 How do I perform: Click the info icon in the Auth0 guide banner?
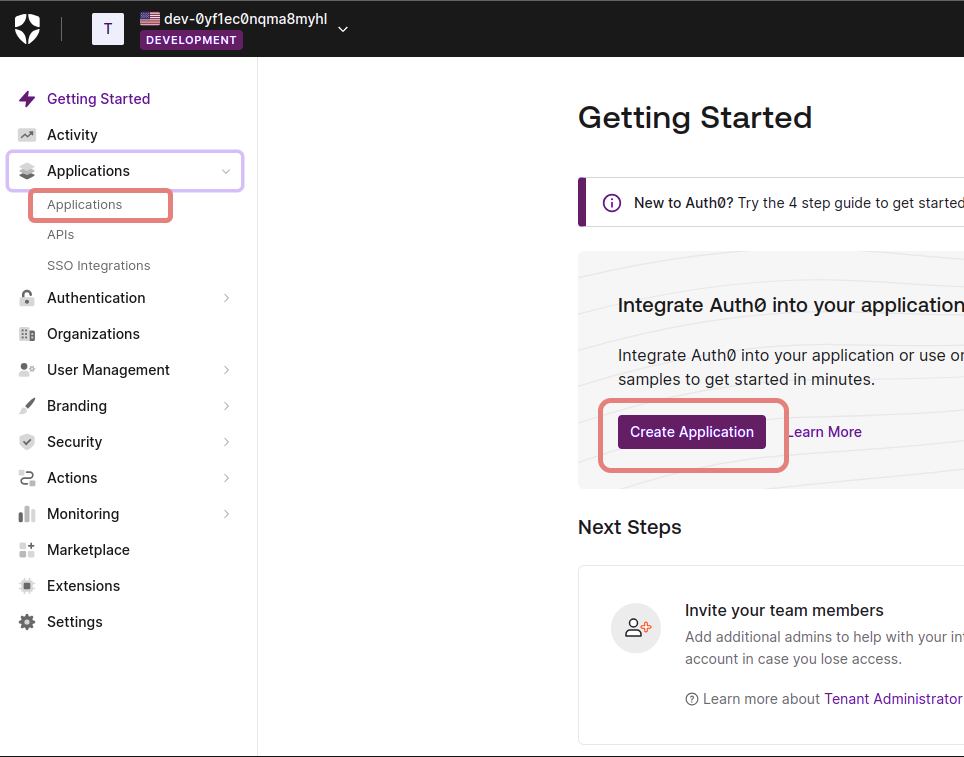coord(611,203)
